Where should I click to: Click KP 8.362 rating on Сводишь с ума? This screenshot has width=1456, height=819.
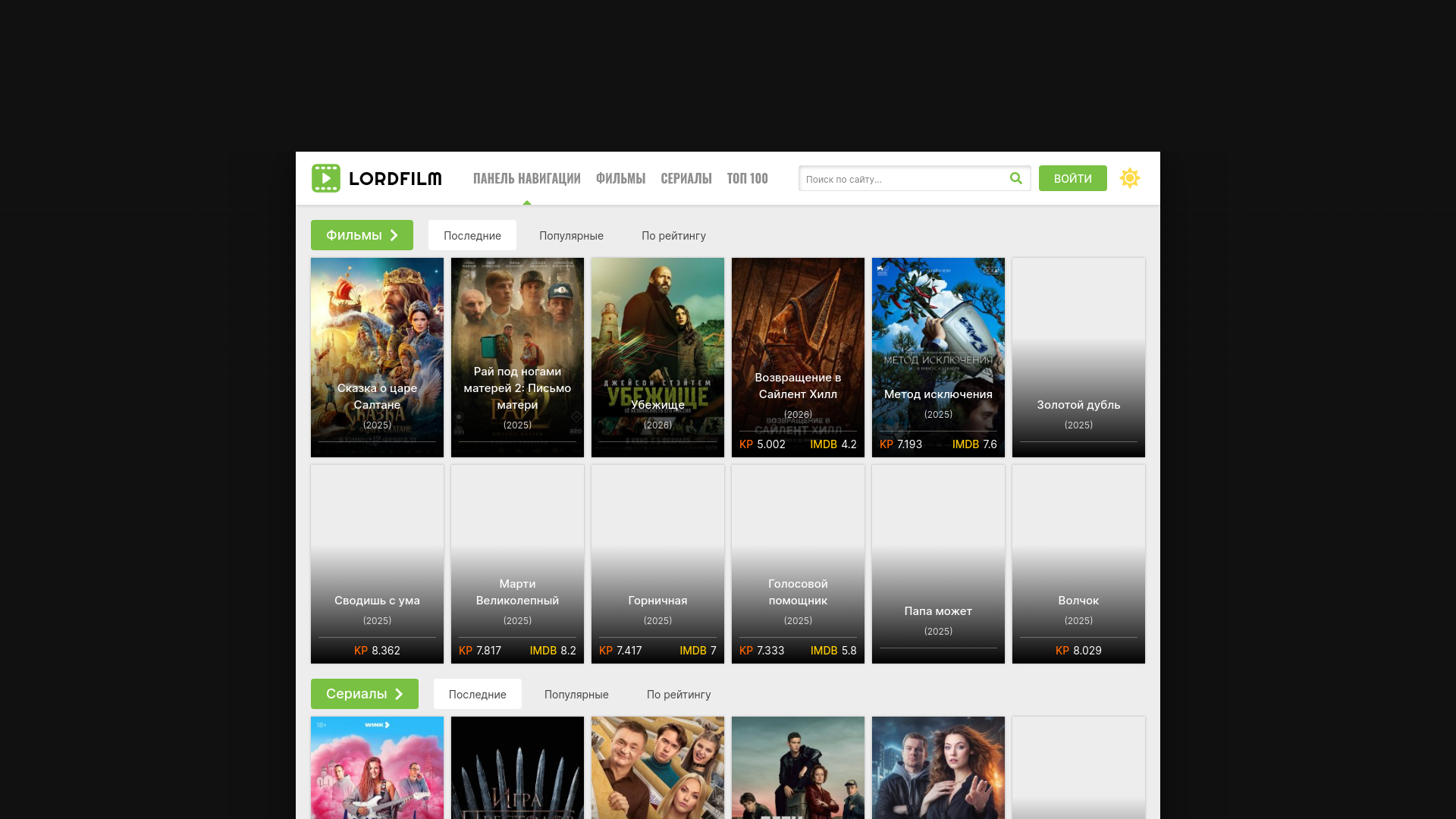377,651
